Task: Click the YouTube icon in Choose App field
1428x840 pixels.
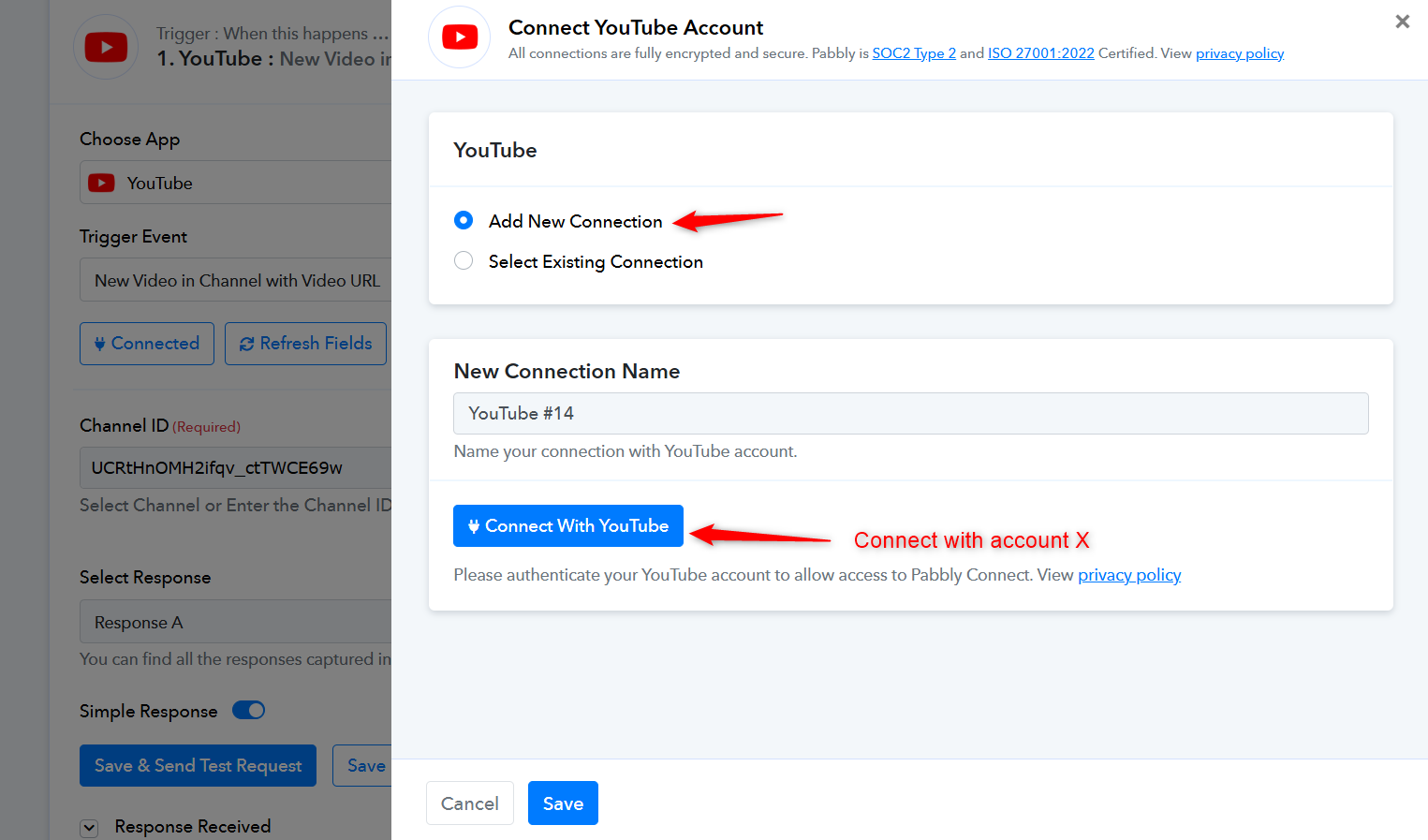Action: pyautogui.click(x=101, y=184)
